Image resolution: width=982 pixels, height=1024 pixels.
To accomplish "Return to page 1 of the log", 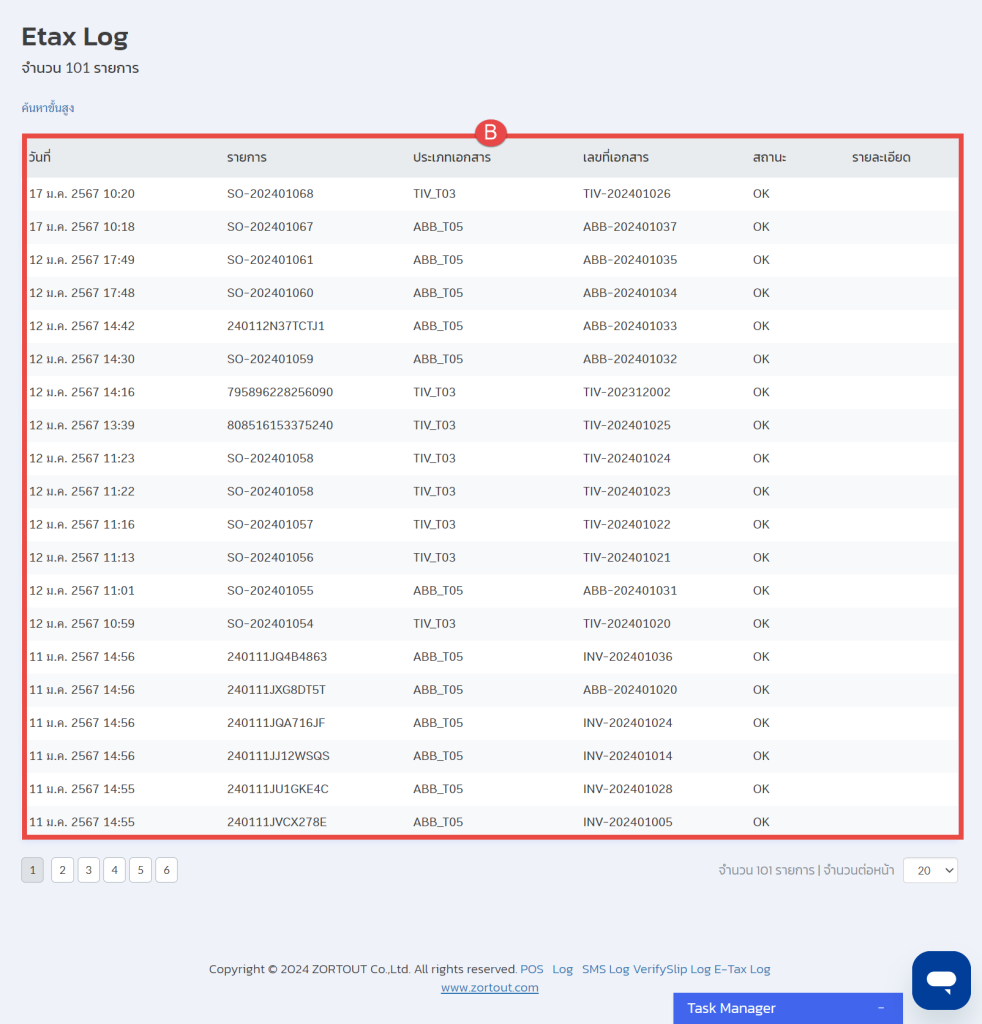I will [x=32, y=870].
